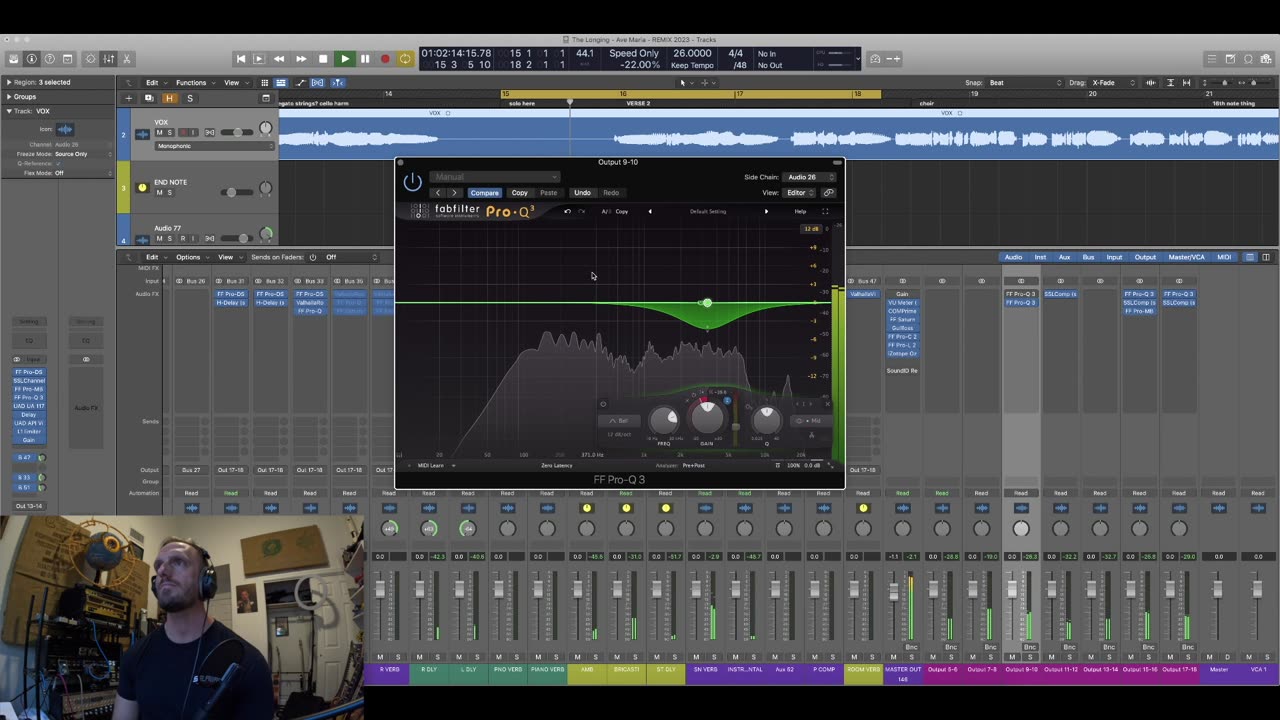Arm the red Record button
The image size is (1280, 720).
[x=385, y=59]
